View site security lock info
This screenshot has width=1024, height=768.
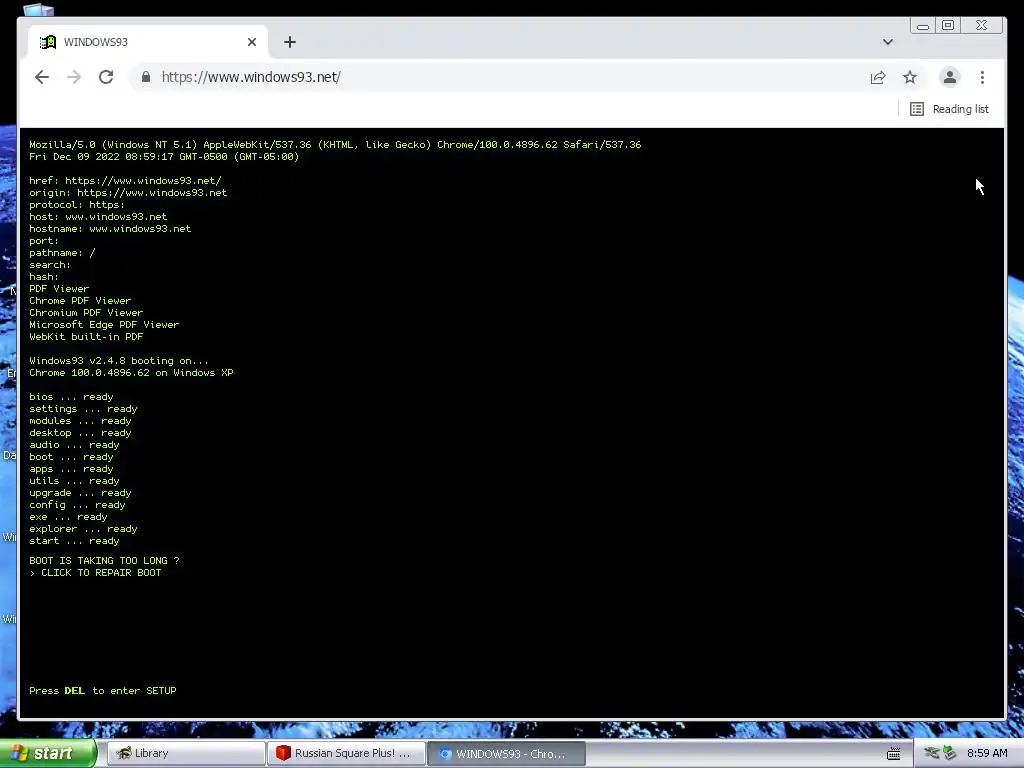coord(146,77)
